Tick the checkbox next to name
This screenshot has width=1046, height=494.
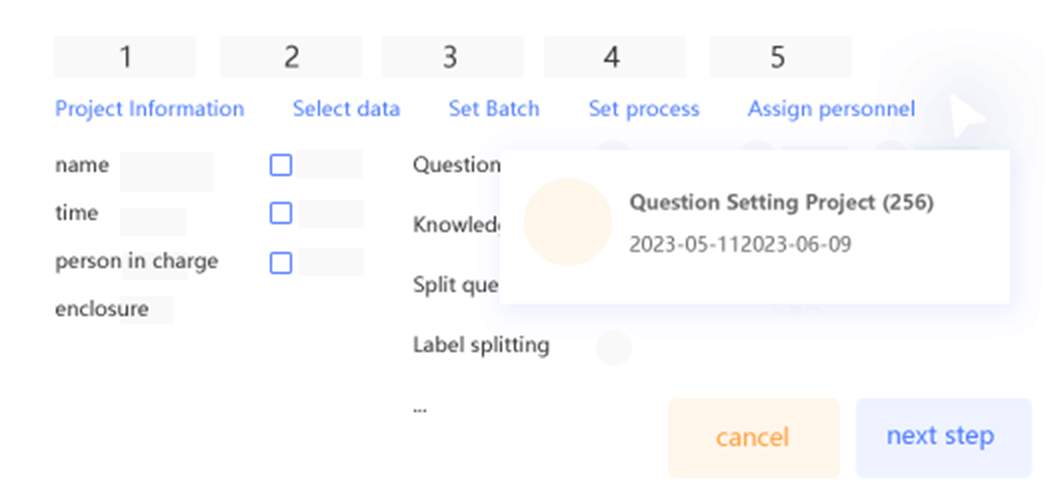coord(281,165)
